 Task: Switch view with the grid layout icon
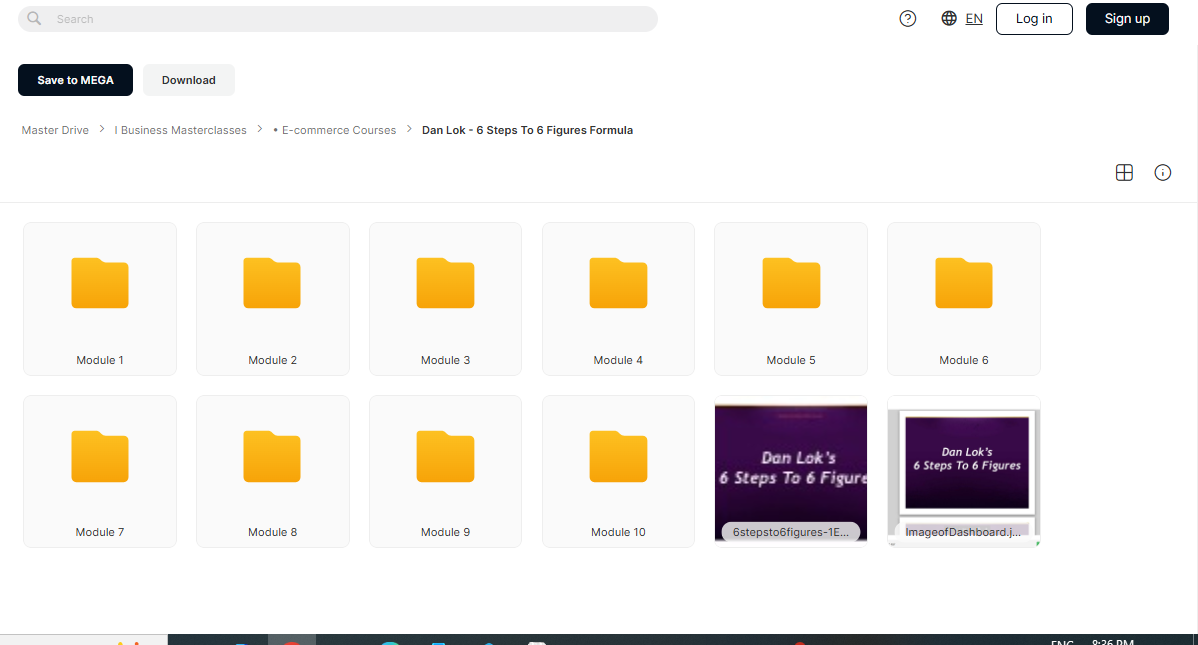(1124, 173)
